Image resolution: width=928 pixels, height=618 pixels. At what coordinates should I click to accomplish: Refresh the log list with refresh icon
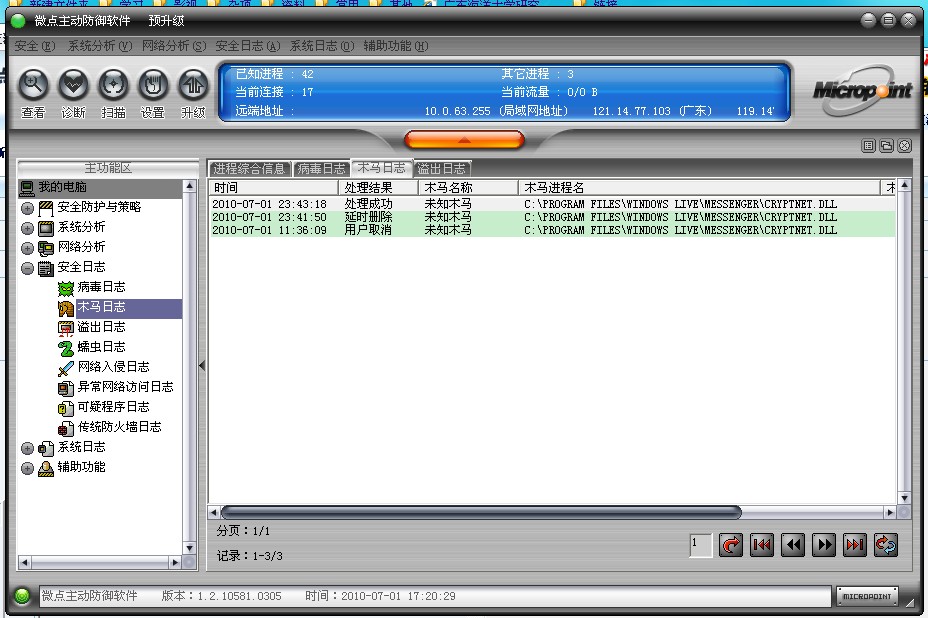pyautogui.click(x=885, y=545)
